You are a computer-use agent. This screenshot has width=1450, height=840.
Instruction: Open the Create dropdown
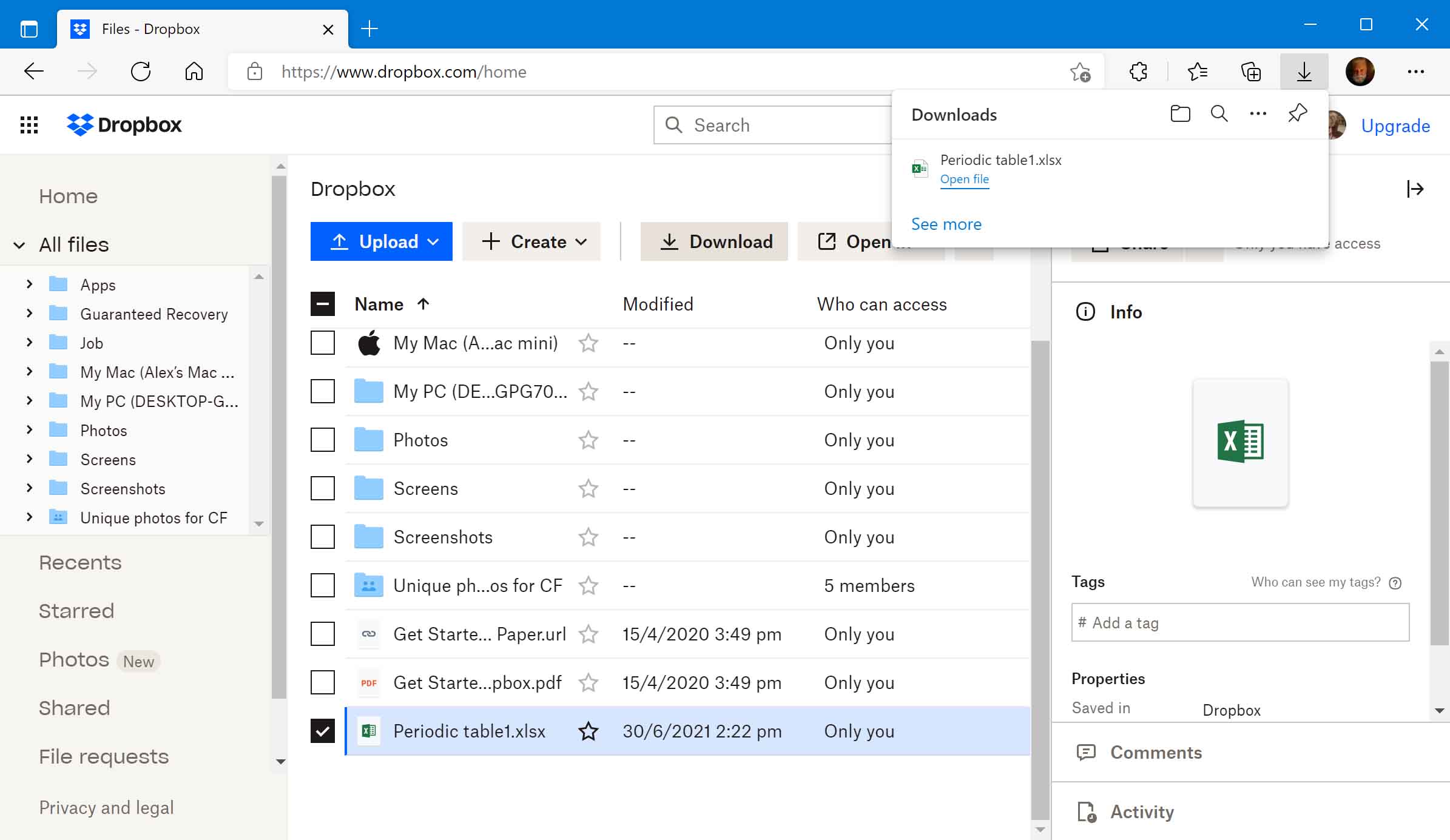(531, 241)
